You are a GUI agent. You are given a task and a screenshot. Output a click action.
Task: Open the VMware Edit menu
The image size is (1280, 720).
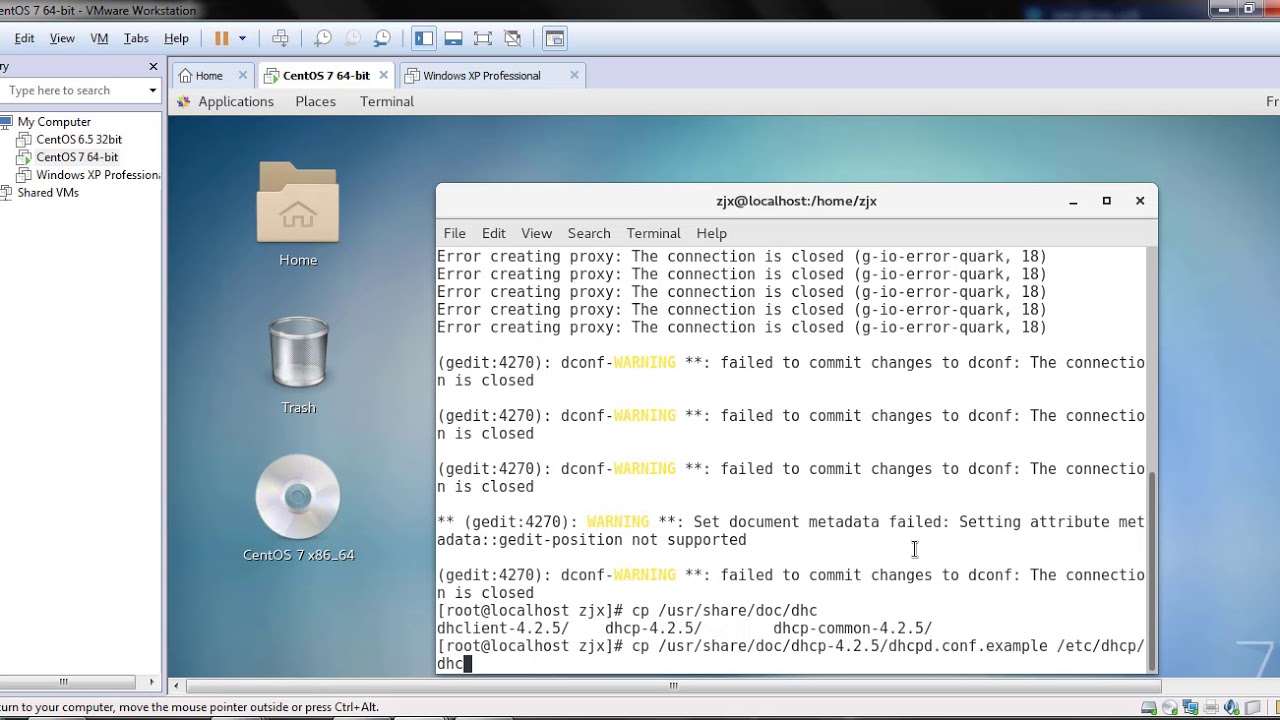click(25, 38)
